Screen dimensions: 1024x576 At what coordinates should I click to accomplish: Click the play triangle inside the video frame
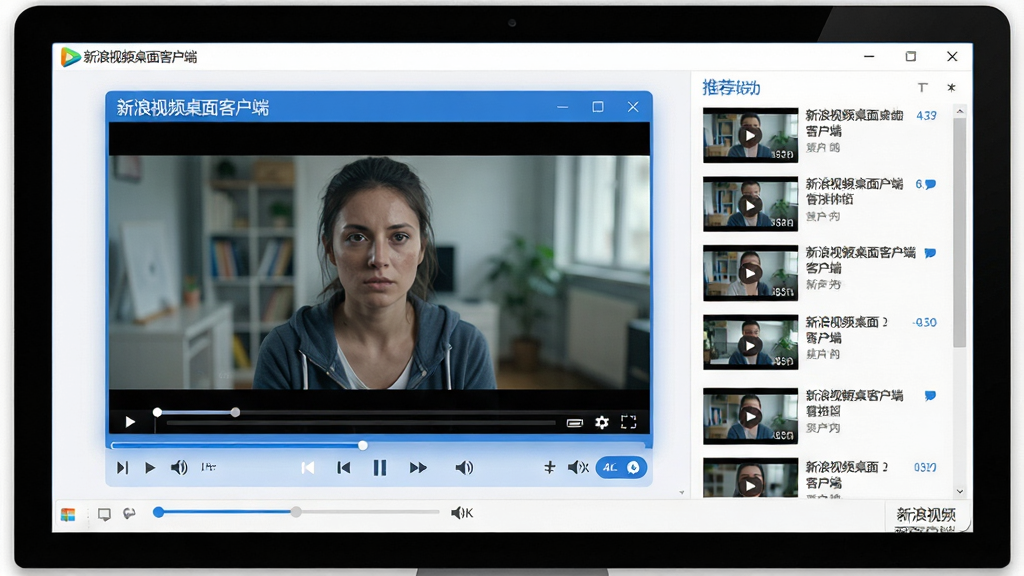pyautogui.click(x=130, y=422)
